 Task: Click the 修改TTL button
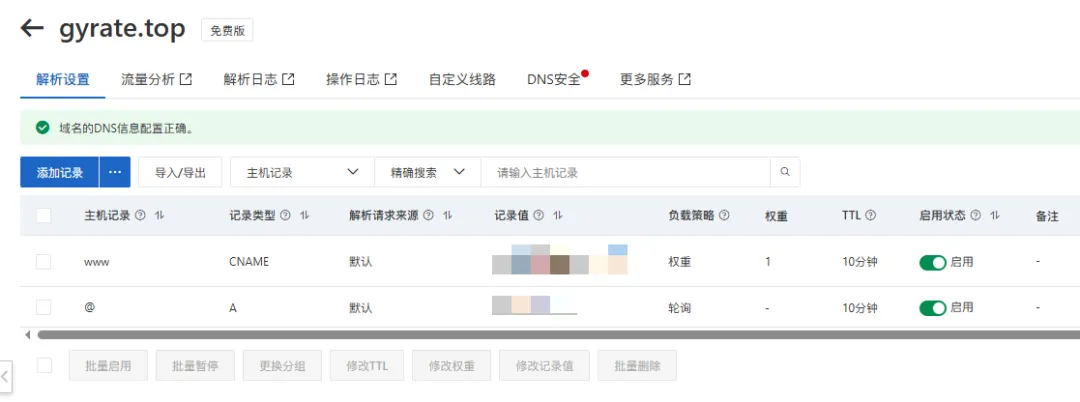tap(367, 366)
